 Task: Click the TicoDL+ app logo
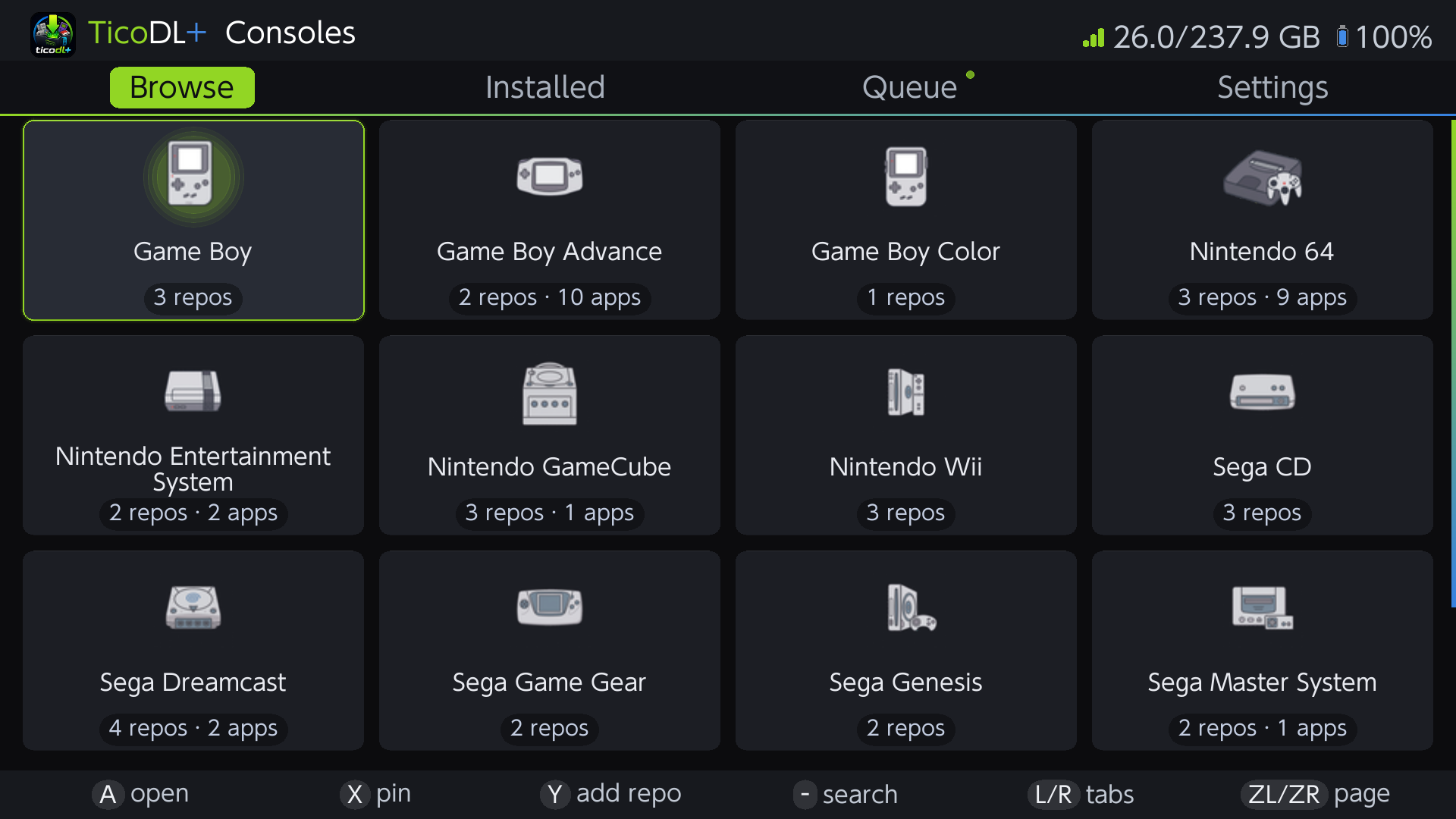tap(52, 34)
